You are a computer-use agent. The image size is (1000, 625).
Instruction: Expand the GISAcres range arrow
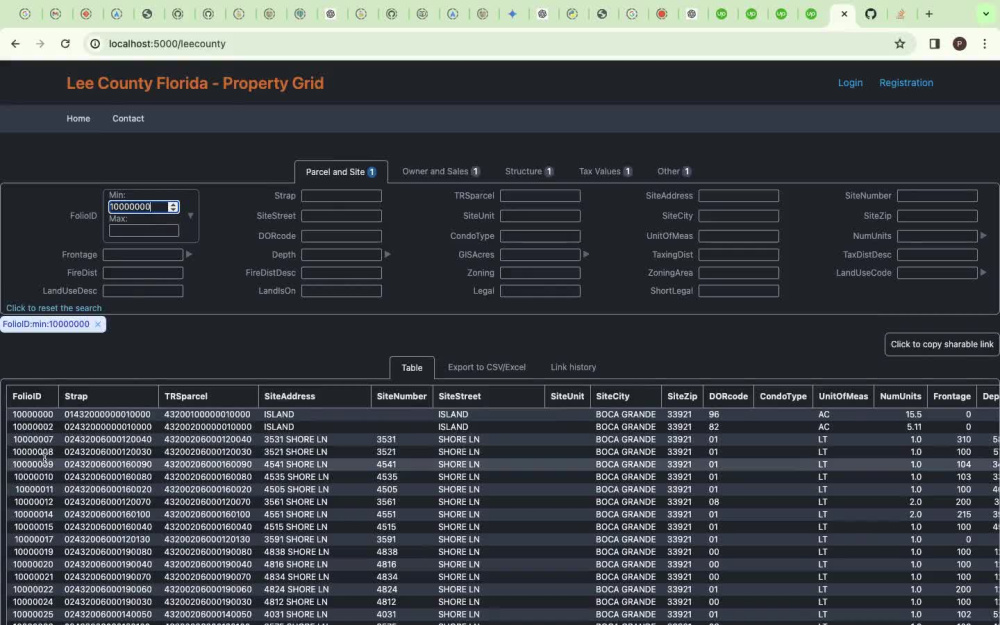tap(586, 255)
